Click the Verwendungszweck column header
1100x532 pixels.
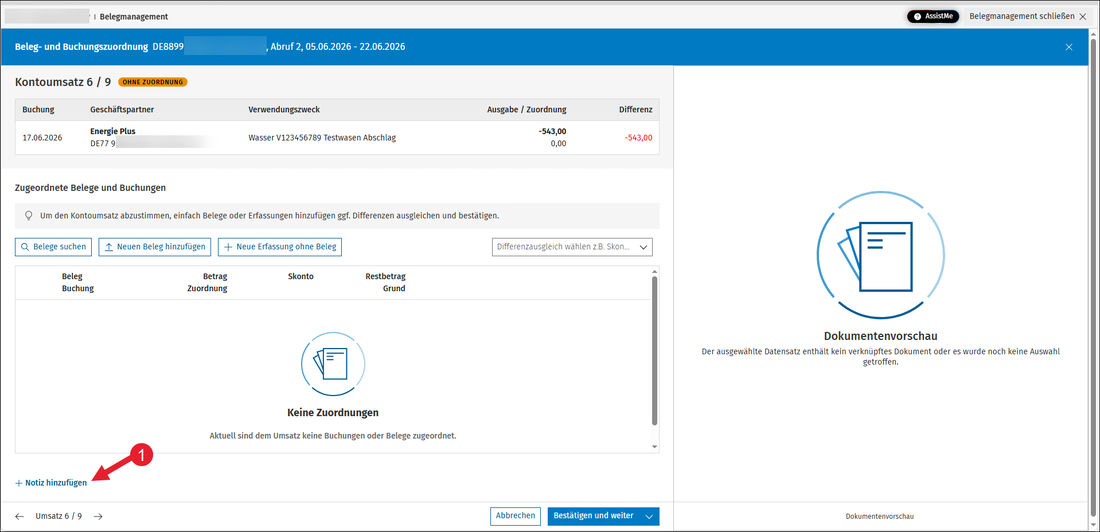(x=284, y=109)
